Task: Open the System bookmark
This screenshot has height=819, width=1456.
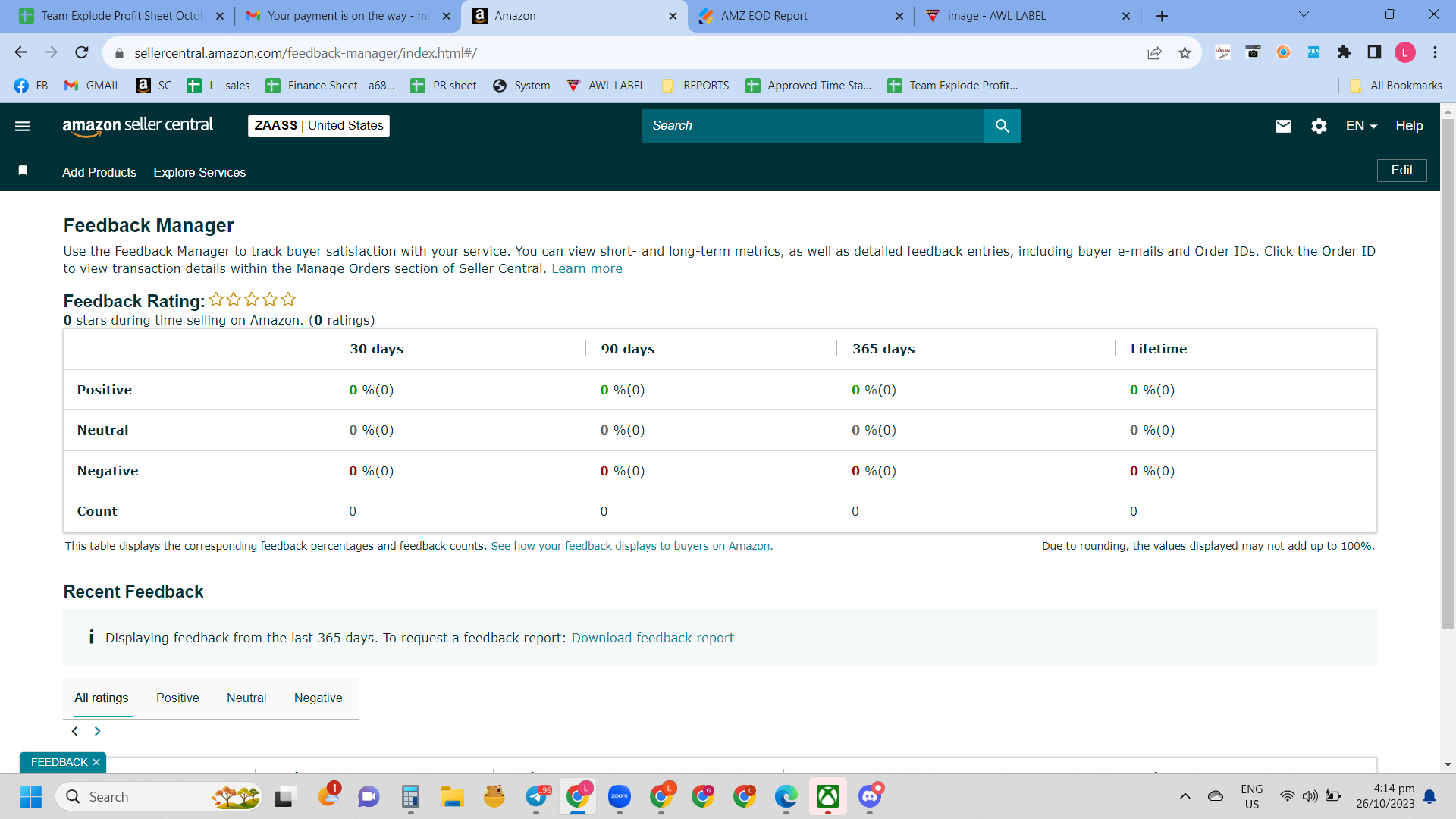Action: point(521,86)
